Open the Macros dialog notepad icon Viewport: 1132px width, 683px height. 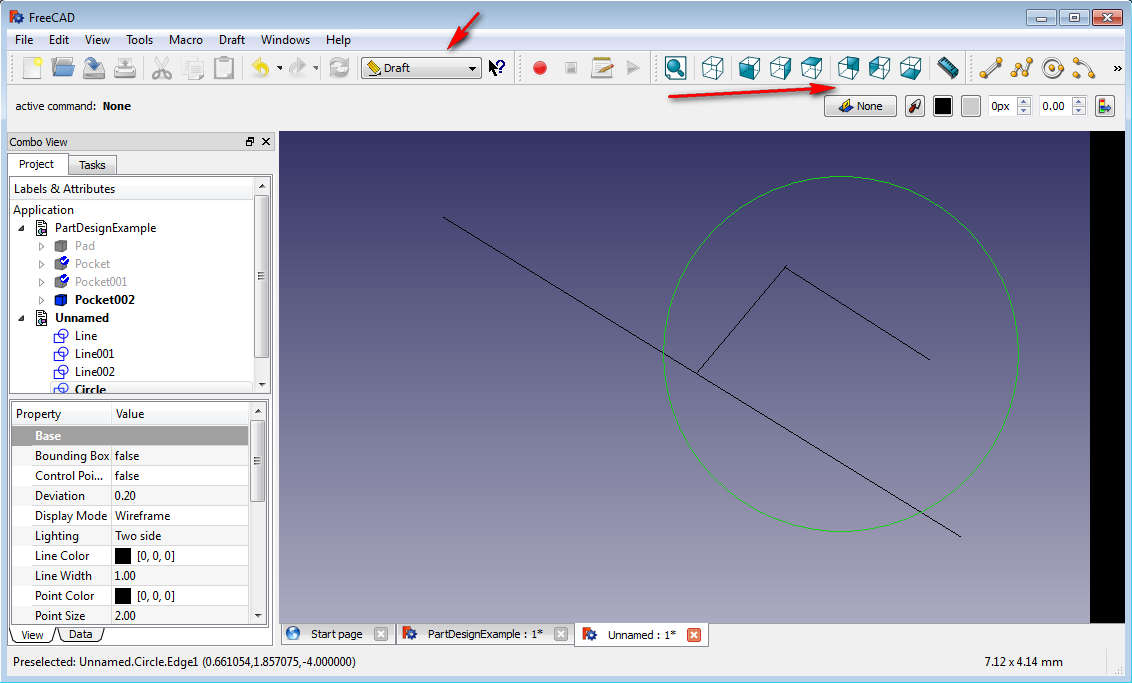(x=601, y=68)
